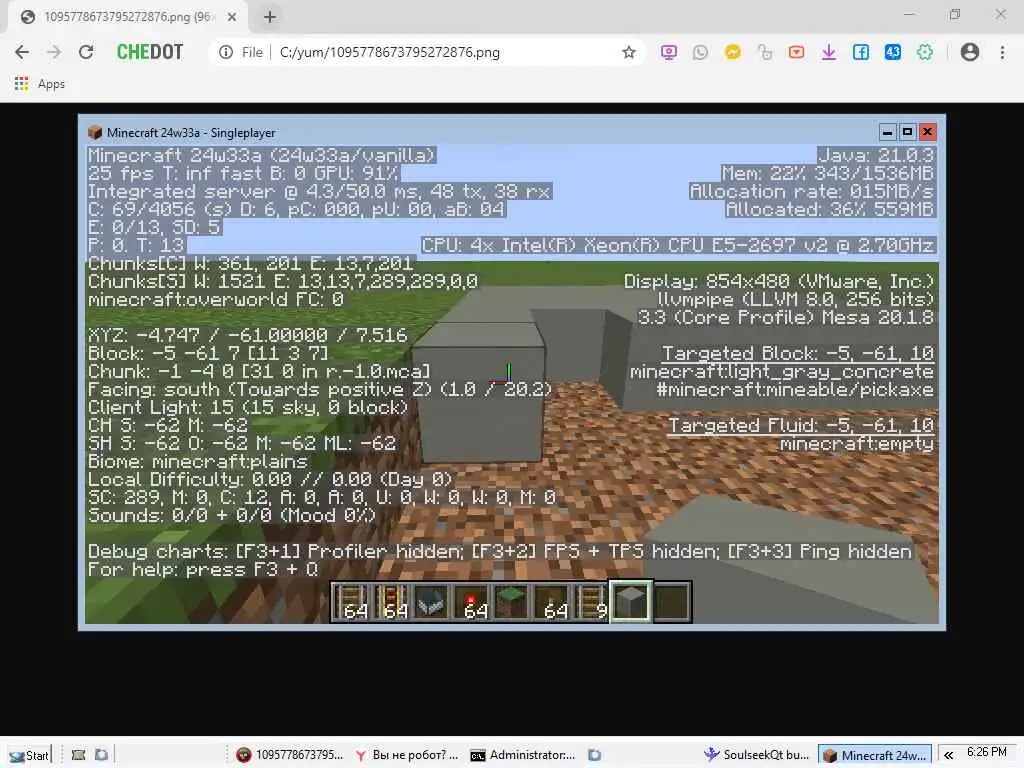Select the rail stack of 9 in hotbar
This screenshot has width=1024, height=768.
[x=591, y=602]
